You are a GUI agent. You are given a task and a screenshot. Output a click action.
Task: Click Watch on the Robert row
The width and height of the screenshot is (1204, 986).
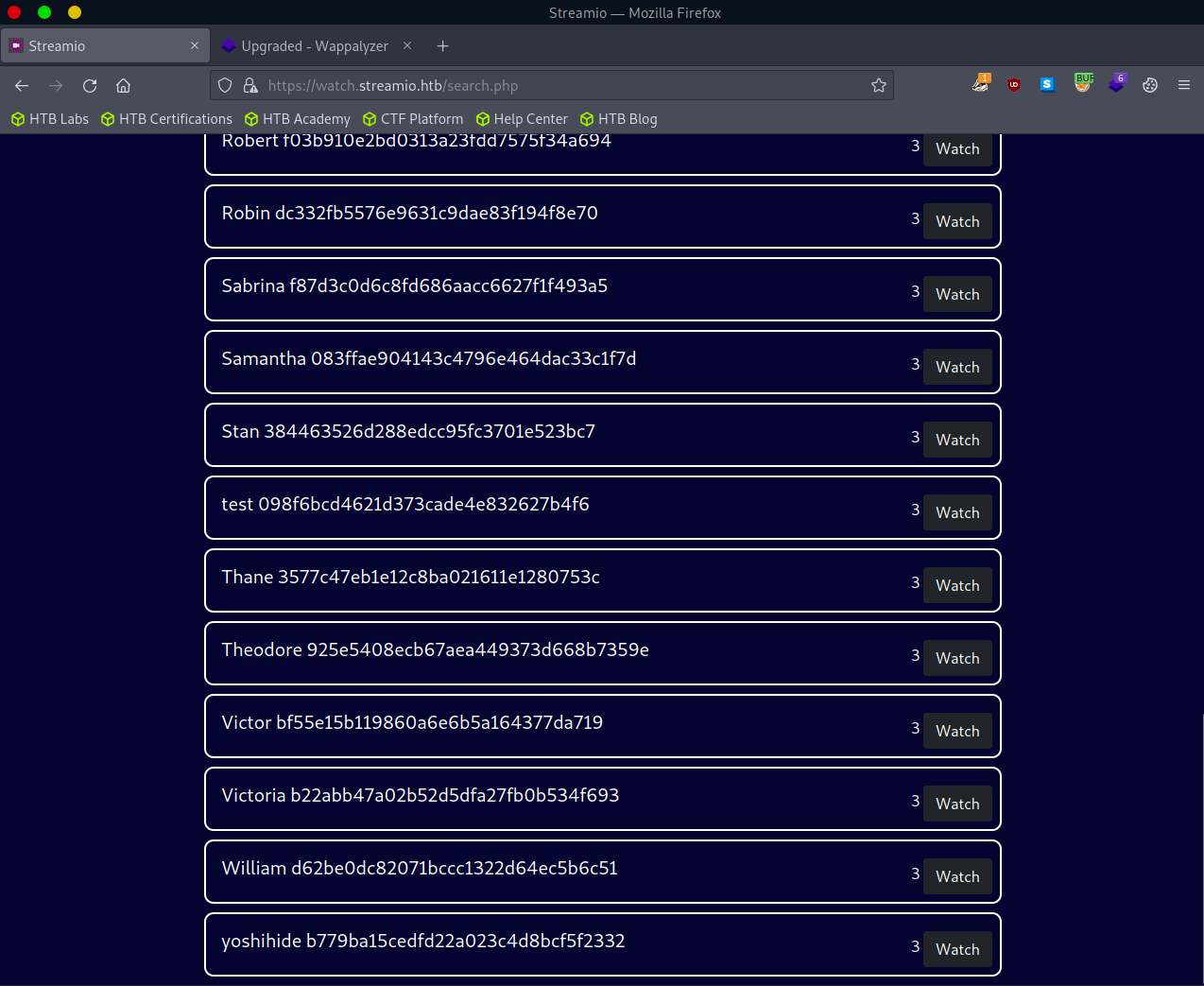click(957, 148)
